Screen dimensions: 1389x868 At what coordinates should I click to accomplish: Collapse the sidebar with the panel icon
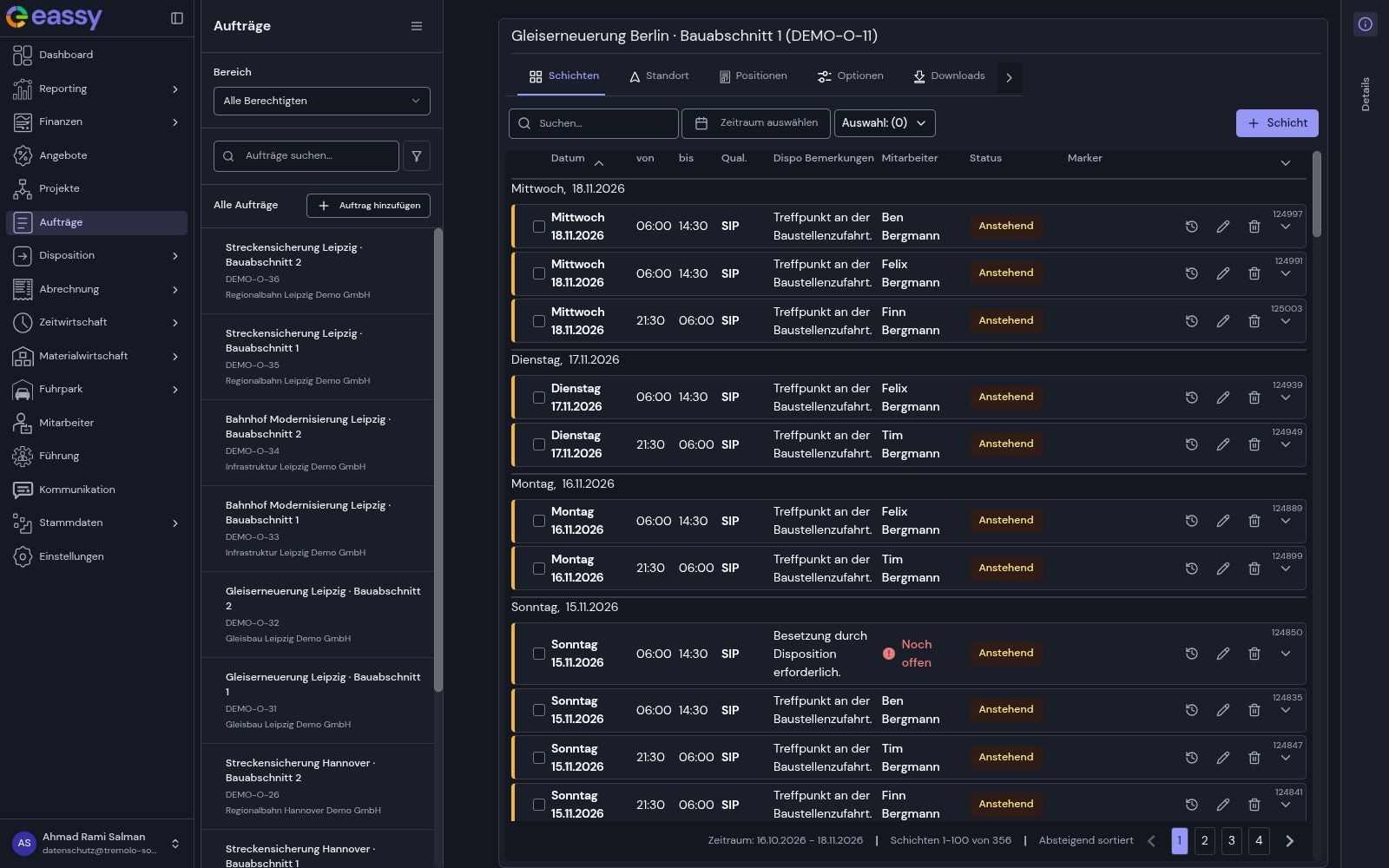click(177, 18)
